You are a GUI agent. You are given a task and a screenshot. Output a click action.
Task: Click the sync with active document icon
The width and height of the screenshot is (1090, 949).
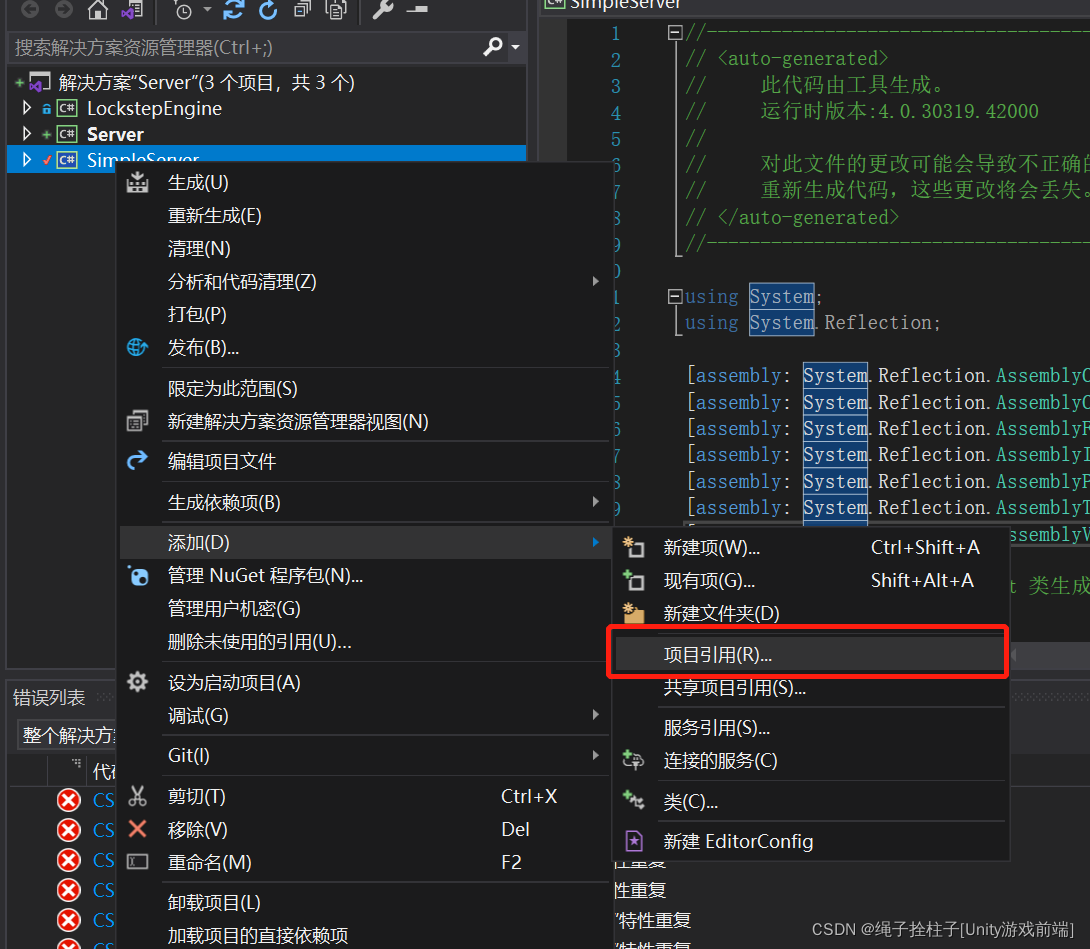pyautogui.click(x=234, y=10)
